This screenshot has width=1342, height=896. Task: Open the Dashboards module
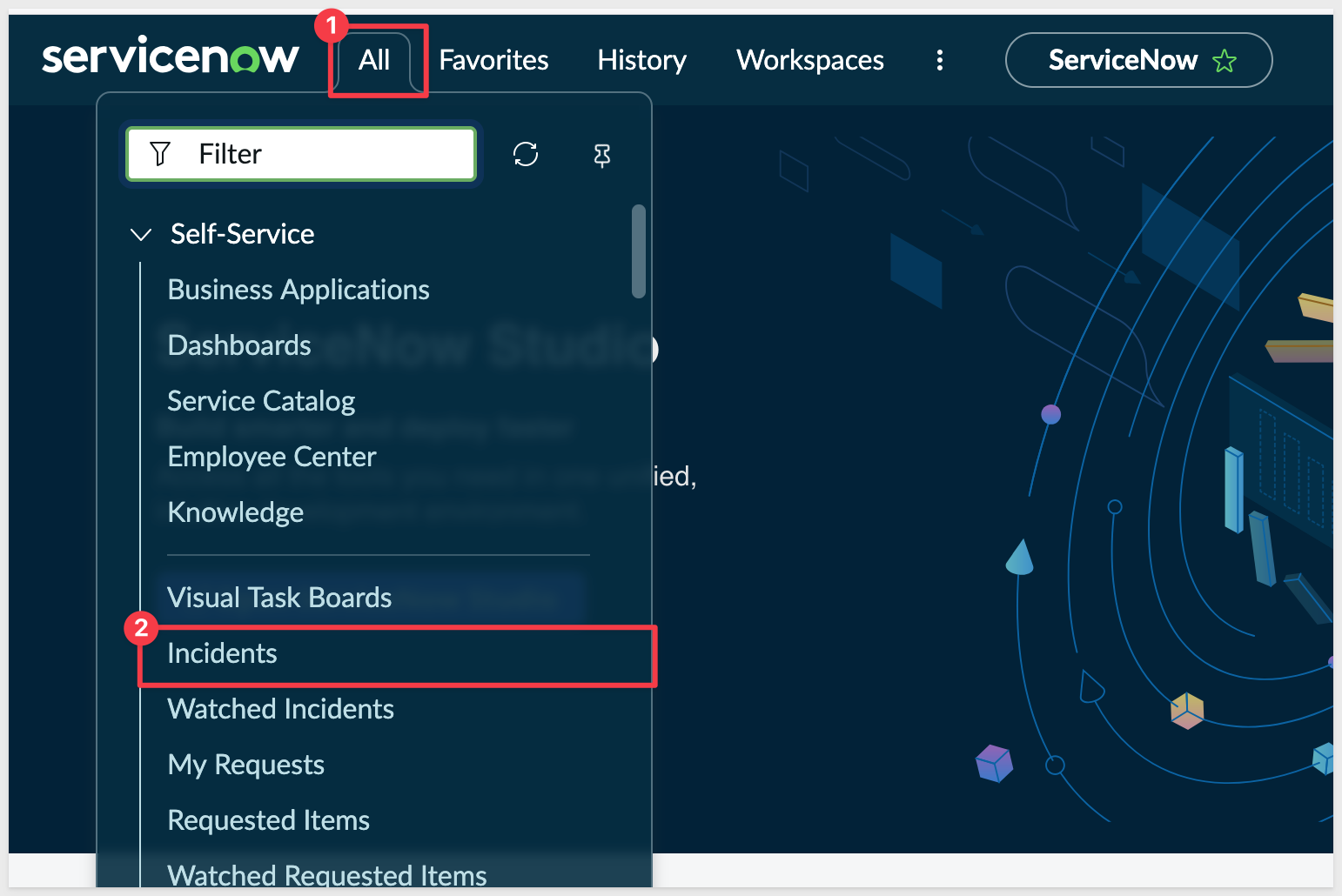pyautogui.click(x=239, y=345)
